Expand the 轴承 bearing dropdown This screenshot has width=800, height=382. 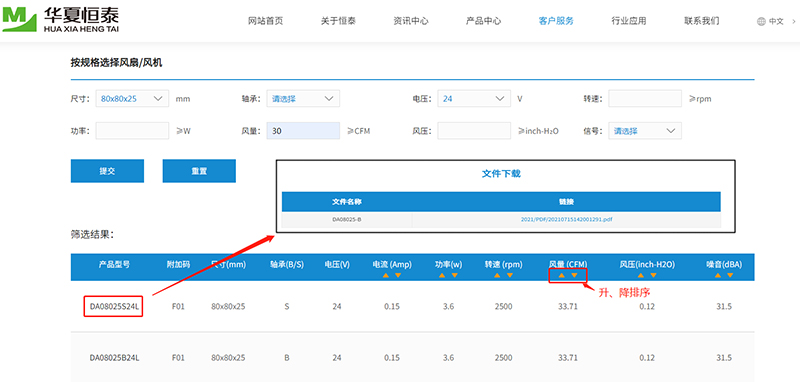pyautogui.click(x=303, y=98)
